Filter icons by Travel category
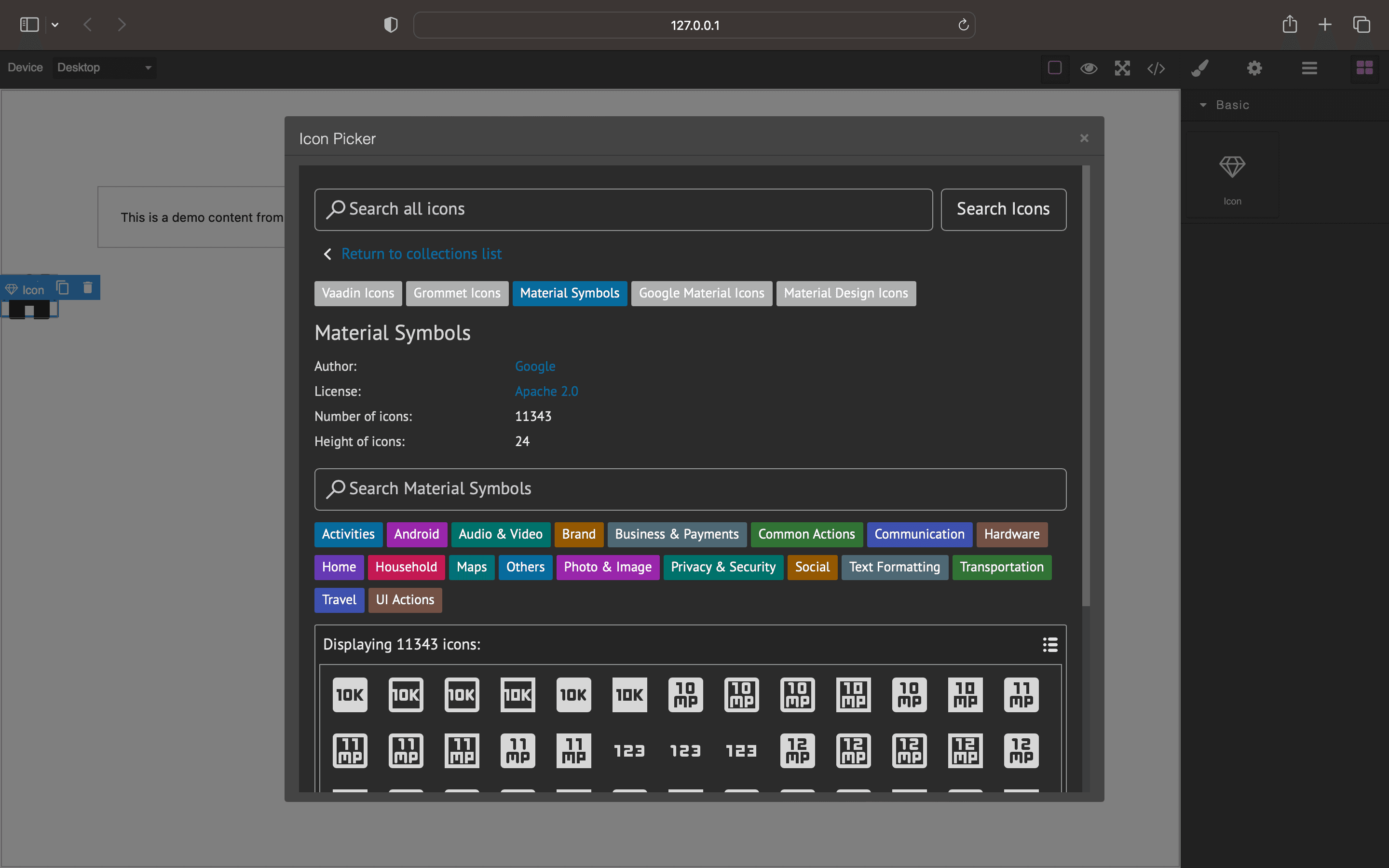1389x868 pixels. point(339,600)
